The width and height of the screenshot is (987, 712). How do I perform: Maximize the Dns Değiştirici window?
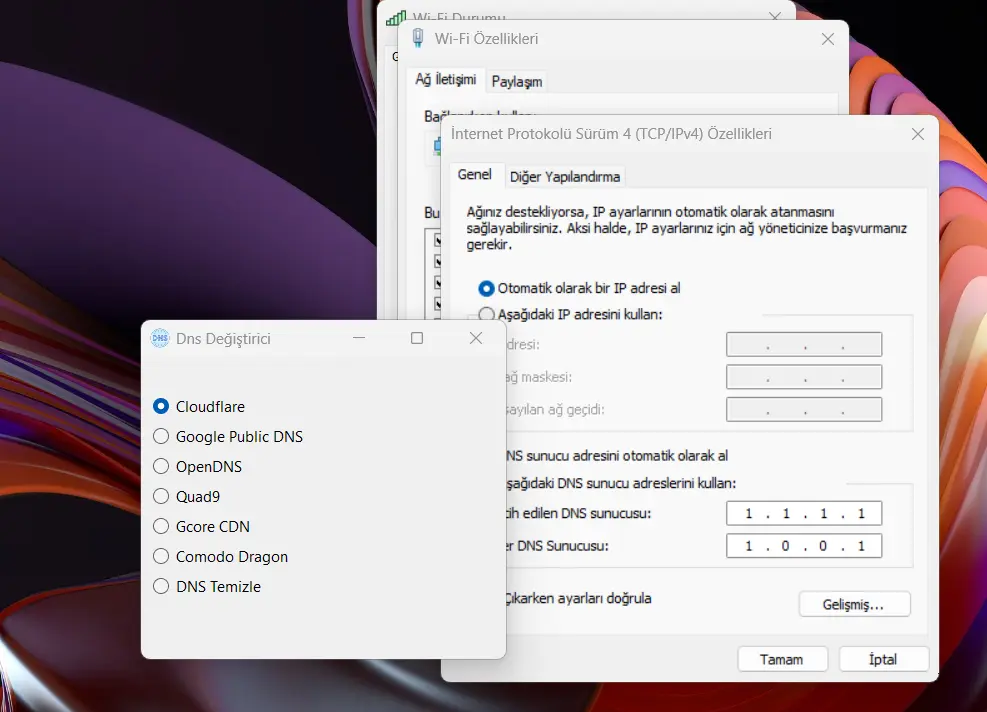click(417, 338)
